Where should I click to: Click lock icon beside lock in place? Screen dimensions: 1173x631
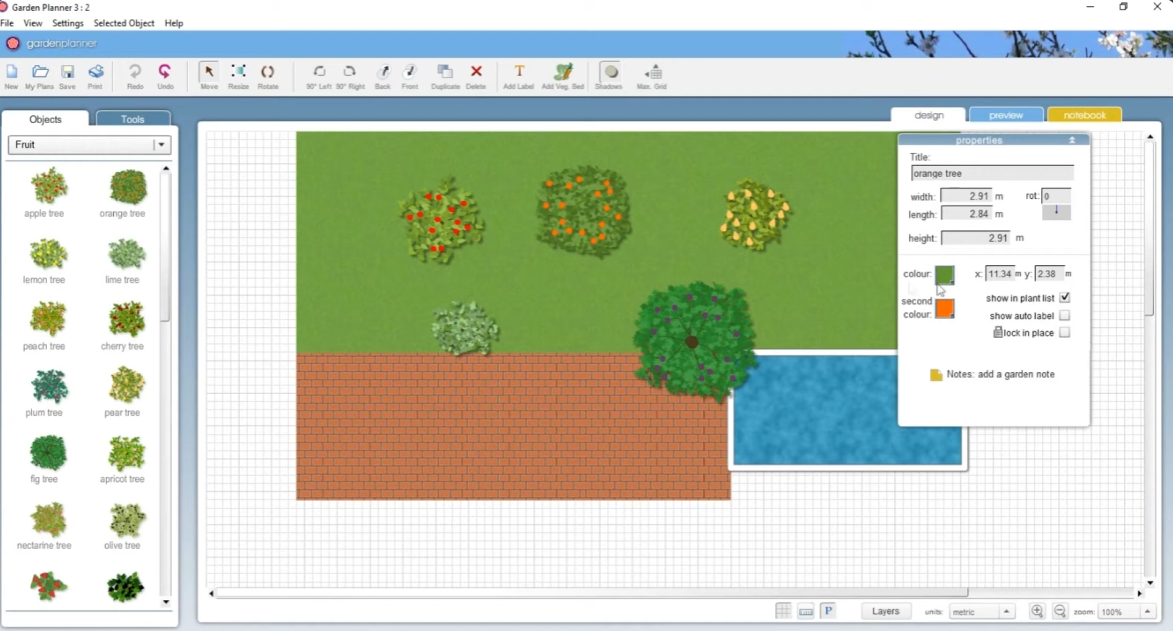click(x=997, y=332)
